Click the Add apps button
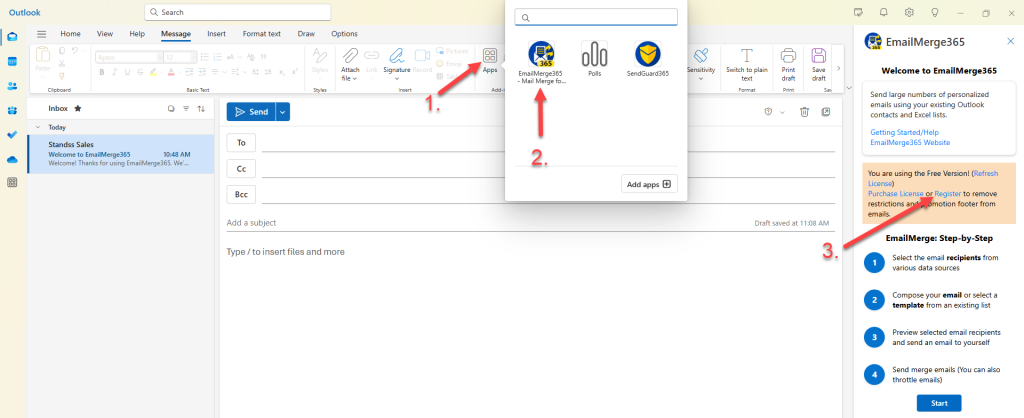 click(x=649, y=184)
